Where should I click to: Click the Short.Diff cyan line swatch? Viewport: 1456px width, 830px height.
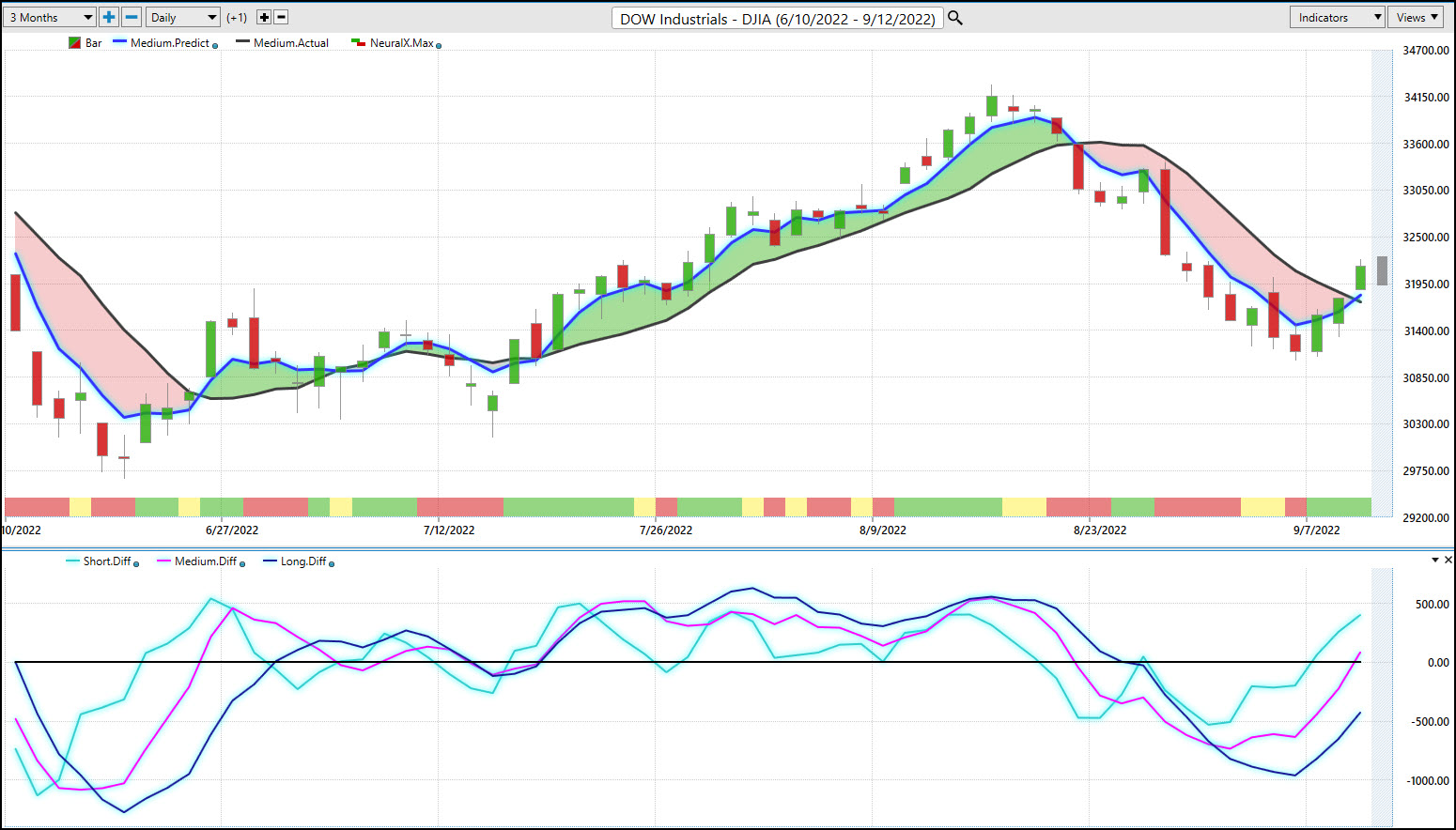tap(72, 561)
